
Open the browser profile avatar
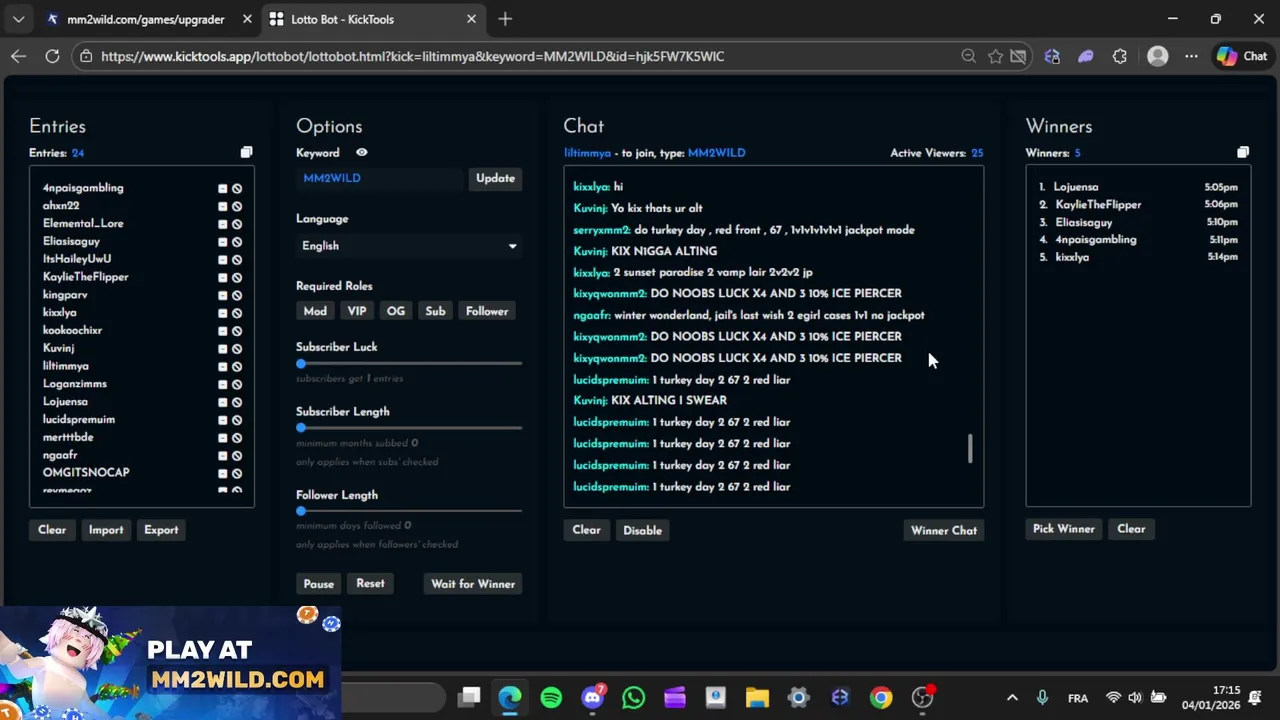tap(1157, 56)
